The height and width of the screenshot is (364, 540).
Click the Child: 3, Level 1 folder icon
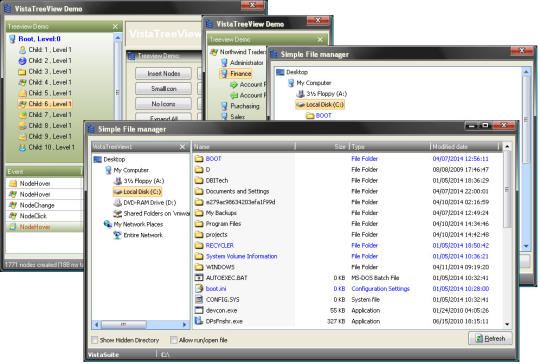22,72
